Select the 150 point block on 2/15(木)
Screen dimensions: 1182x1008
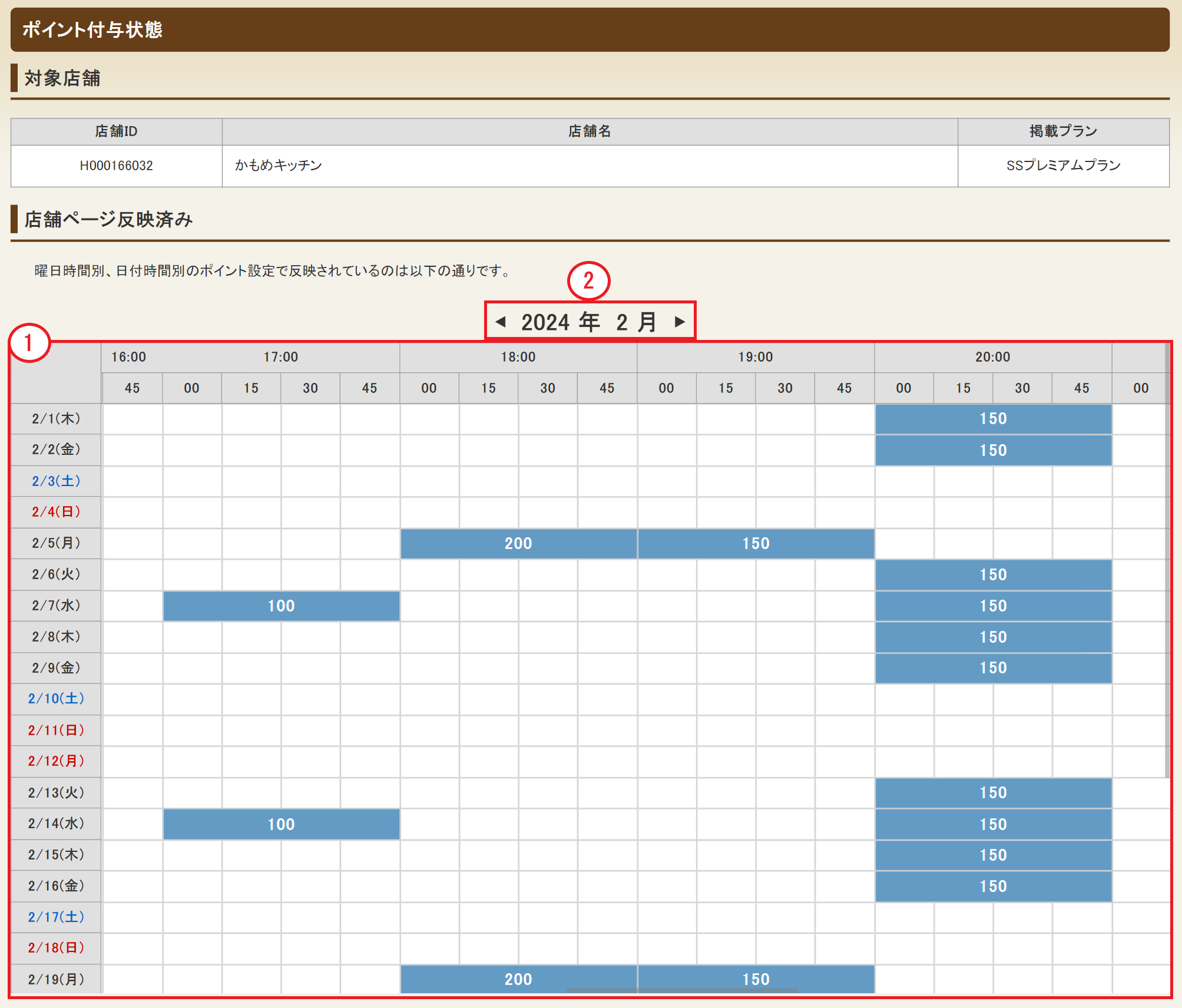pos(993,855)
